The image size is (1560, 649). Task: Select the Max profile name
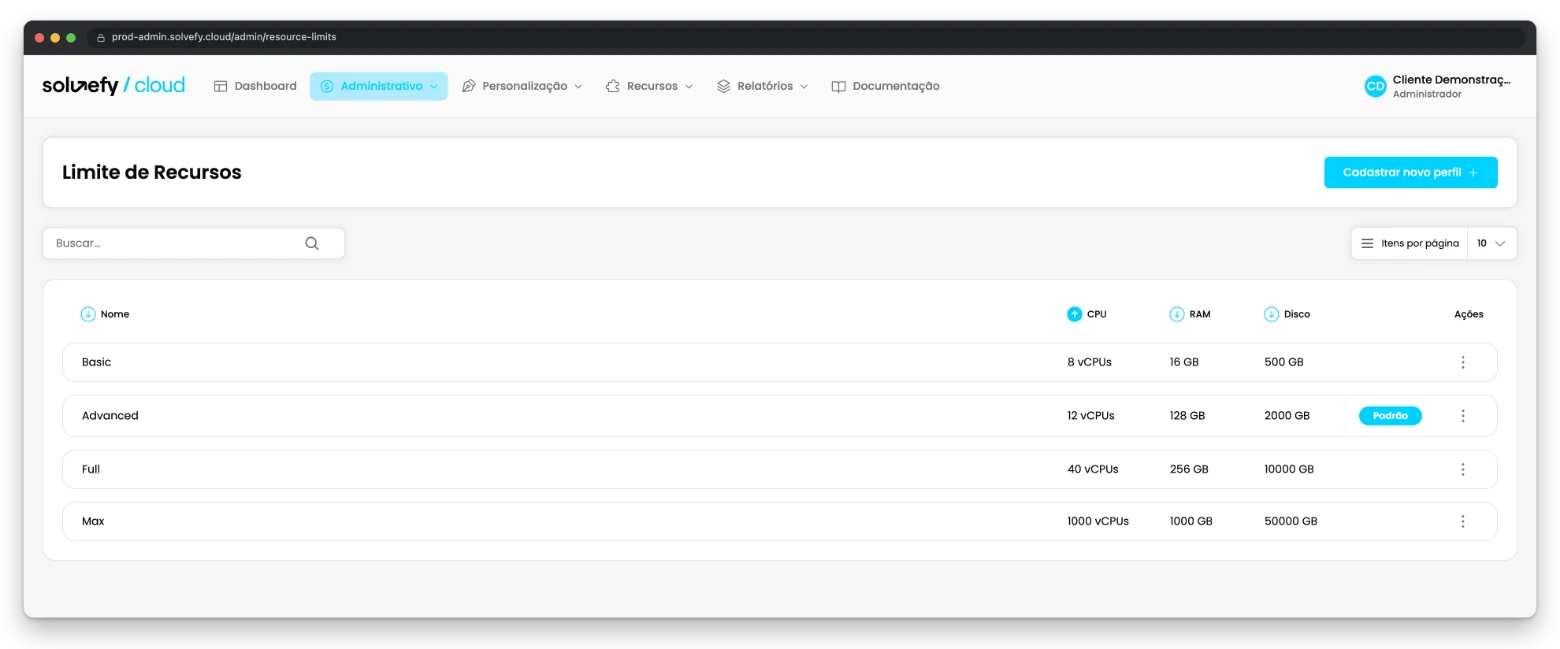[93, 521]
